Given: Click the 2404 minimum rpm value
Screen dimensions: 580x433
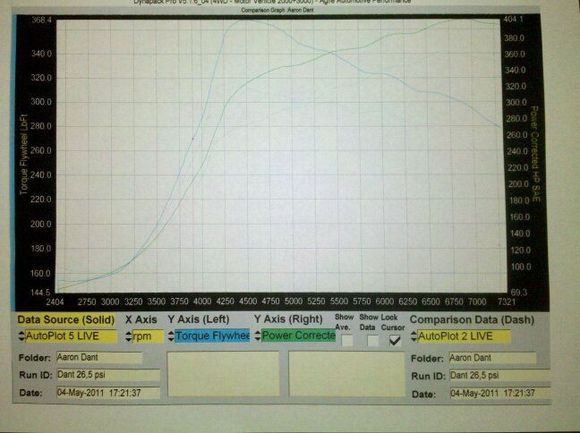Looking at the screenshot, I should [55, 302].
